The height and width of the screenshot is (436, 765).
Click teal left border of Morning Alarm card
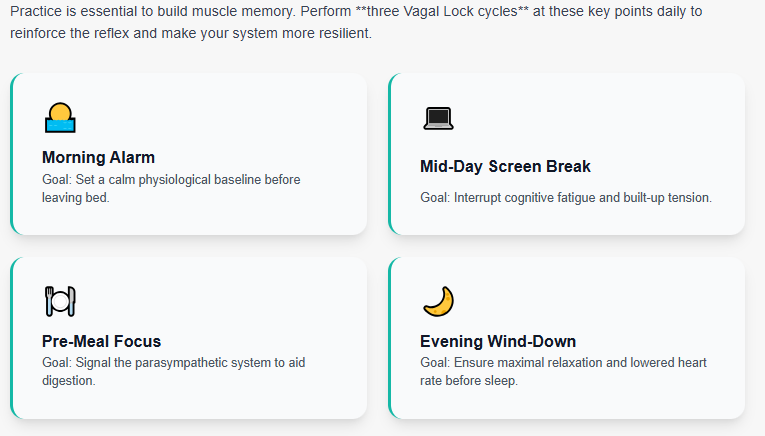tap(12, 154)
